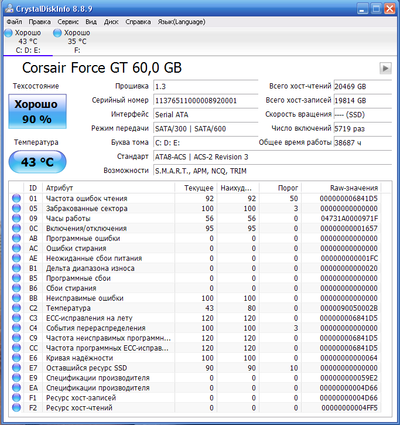400x425 pixels.
Task: Click the status icon for attribute E9
Action: pyautogui.click(x=16, y=378)
